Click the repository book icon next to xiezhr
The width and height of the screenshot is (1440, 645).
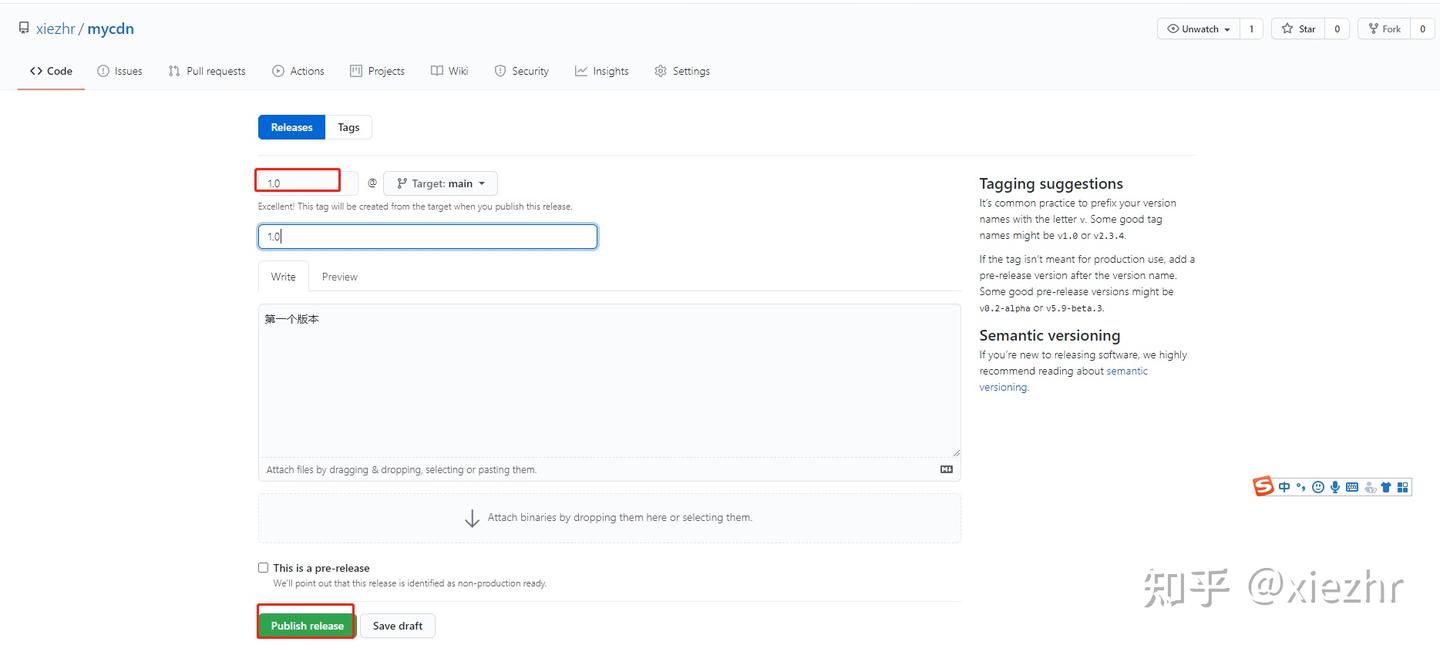pyautogui.click(x=23, y=27)
